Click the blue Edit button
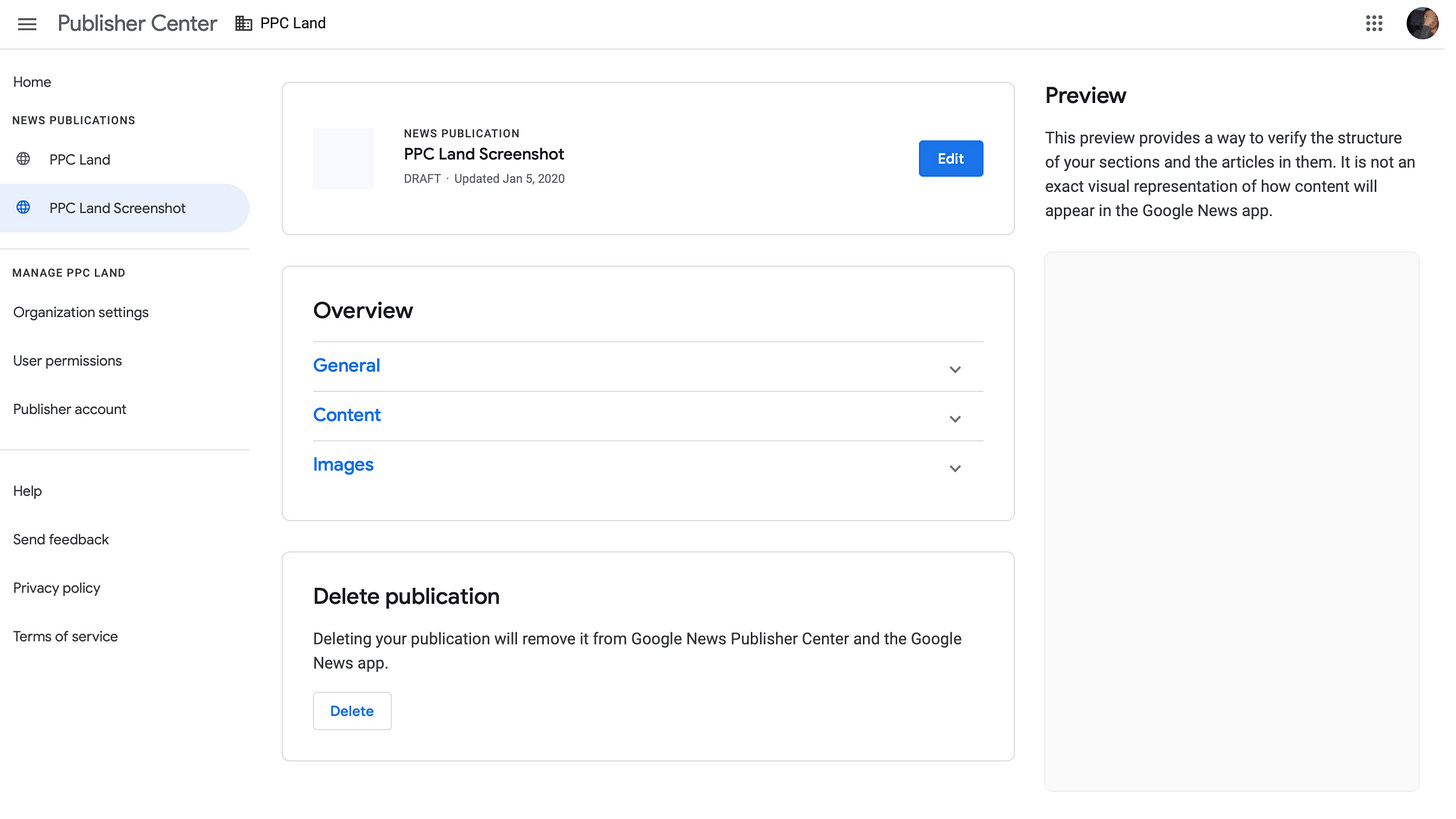The image size is (1456, 819). click(x=951, y=159)
